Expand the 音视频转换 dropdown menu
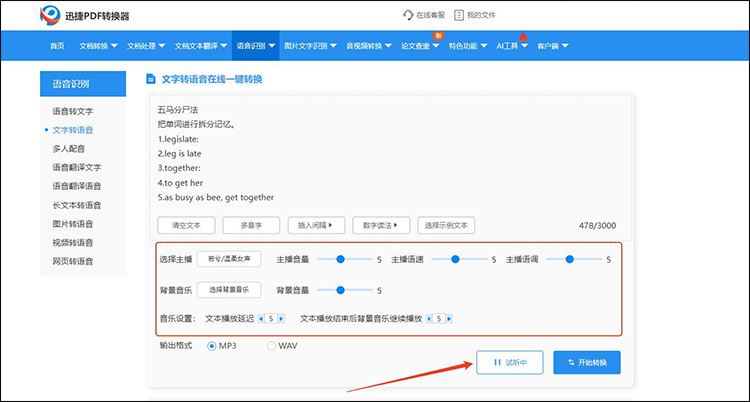 pyautogui.click(x=369, y=46)
